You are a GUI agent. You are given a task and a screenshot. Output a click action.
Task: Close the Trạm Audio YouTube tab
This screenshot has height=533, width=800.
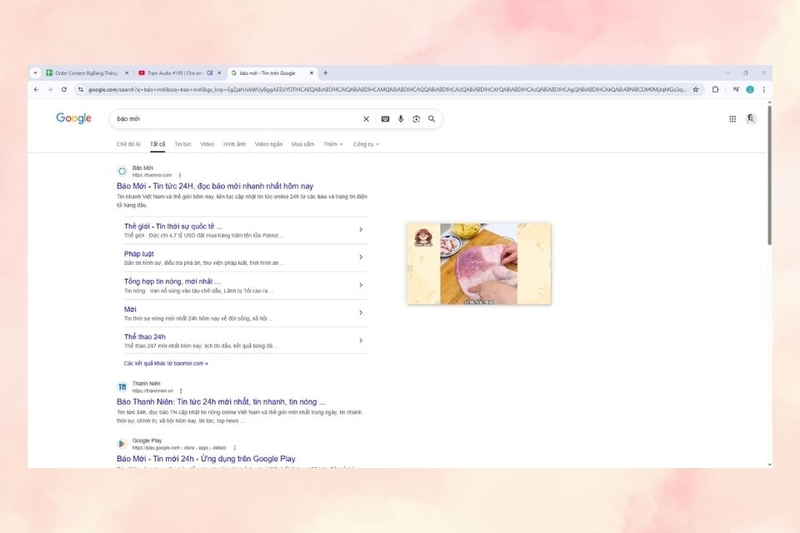click(219, 73)
